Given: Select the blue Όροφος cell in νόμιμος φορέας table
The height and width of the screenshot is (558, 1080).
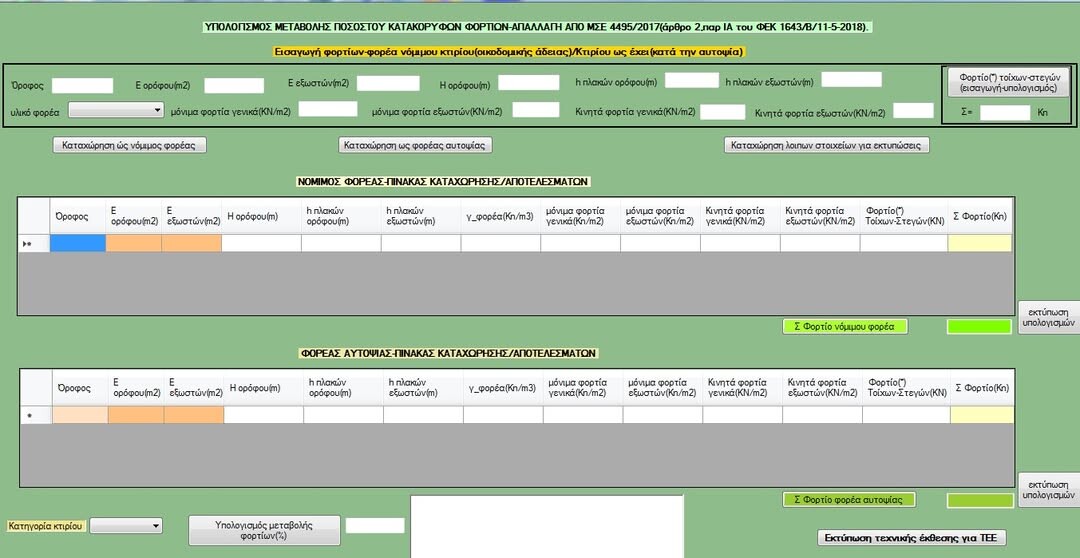Looking at the screenshot, I should (x=78, y=243).
